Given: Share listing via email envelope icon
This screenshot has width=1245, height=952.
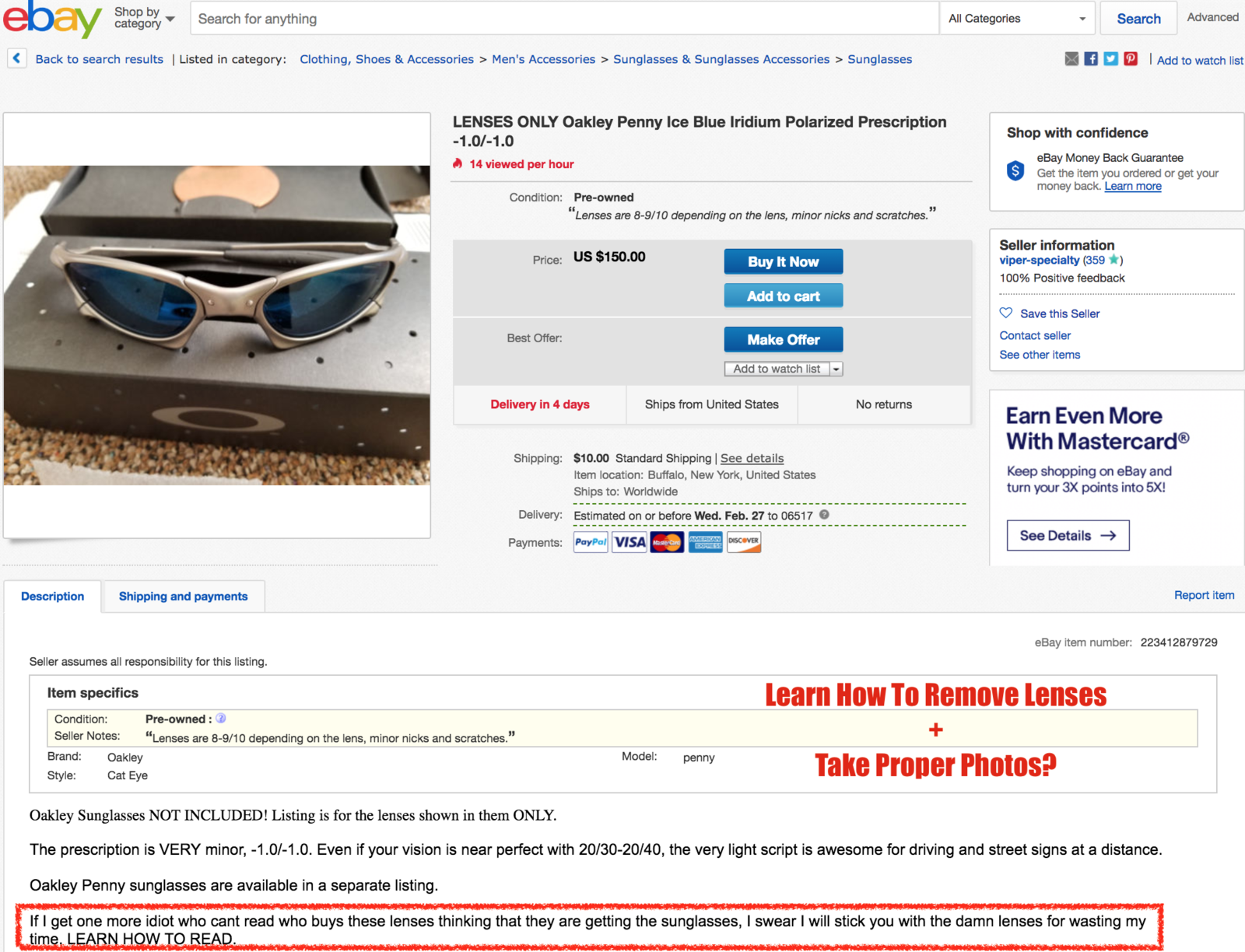Looking at the screenshot, I should (x=1071, y=59).
